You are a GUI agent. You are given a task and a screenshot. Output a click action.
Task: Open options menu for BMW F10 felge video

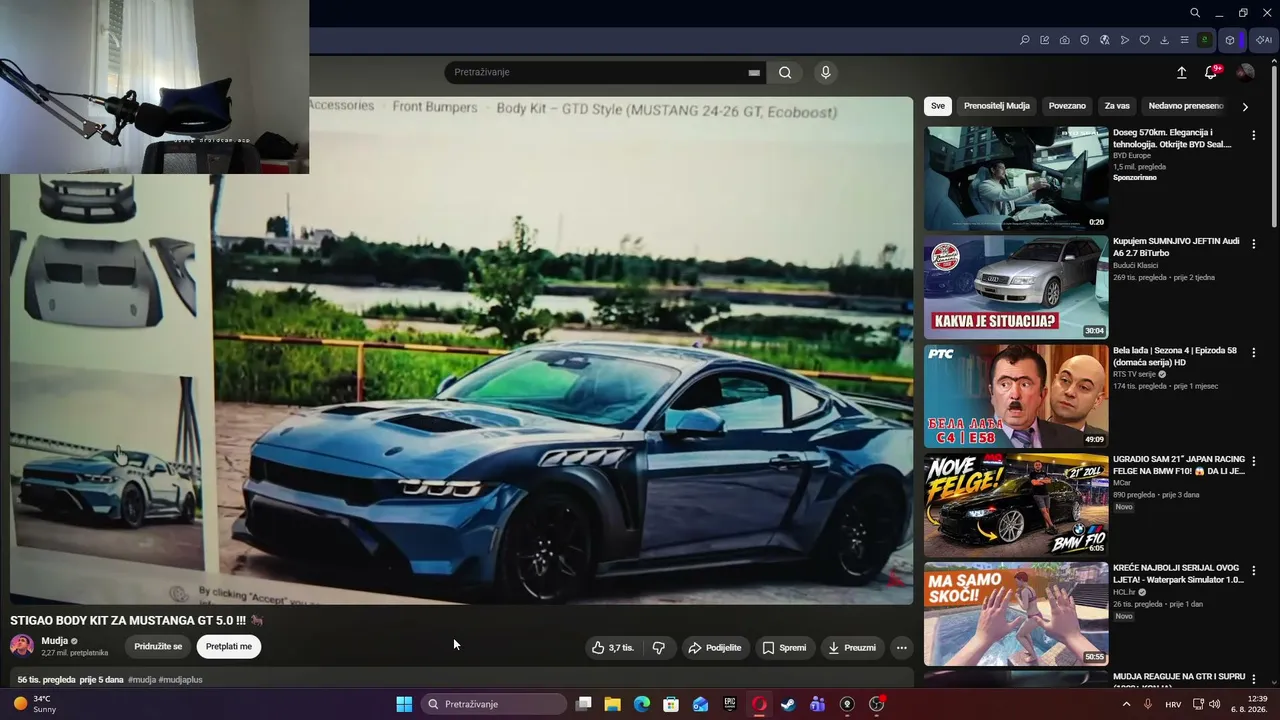click(1253, 462)
